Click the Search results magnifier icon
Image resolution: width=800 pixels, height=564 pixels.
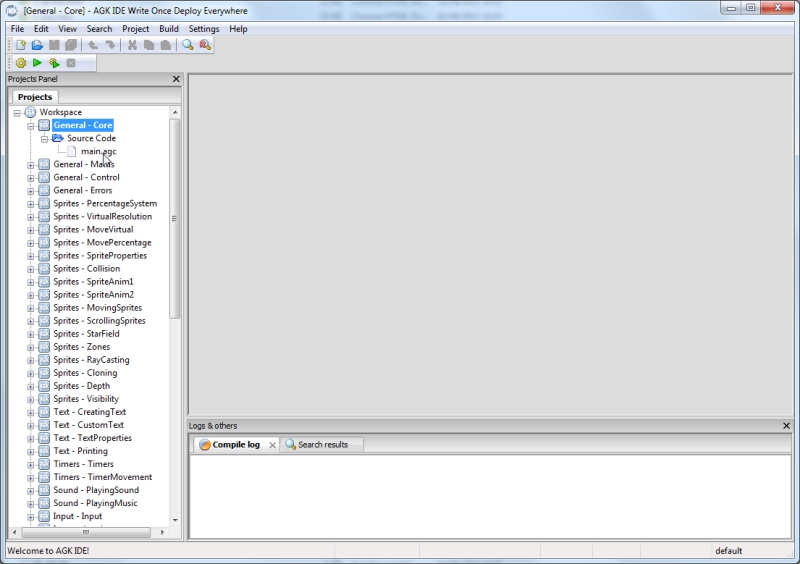click(x=290, y=445)
